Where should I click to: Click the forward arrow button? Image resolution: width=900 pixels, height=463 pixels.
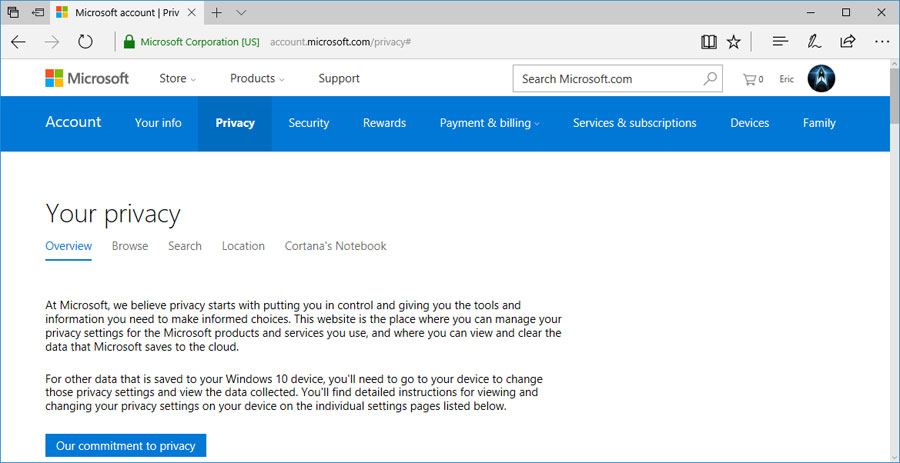pos(52,41)
